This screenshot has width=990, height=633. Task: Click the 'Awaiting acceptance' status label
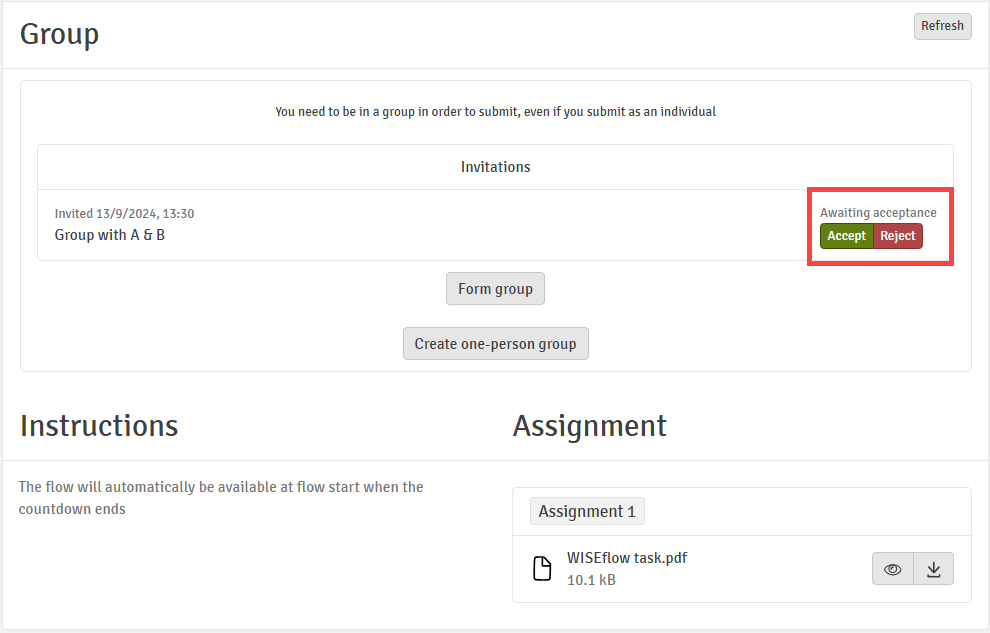click(878, 213)
